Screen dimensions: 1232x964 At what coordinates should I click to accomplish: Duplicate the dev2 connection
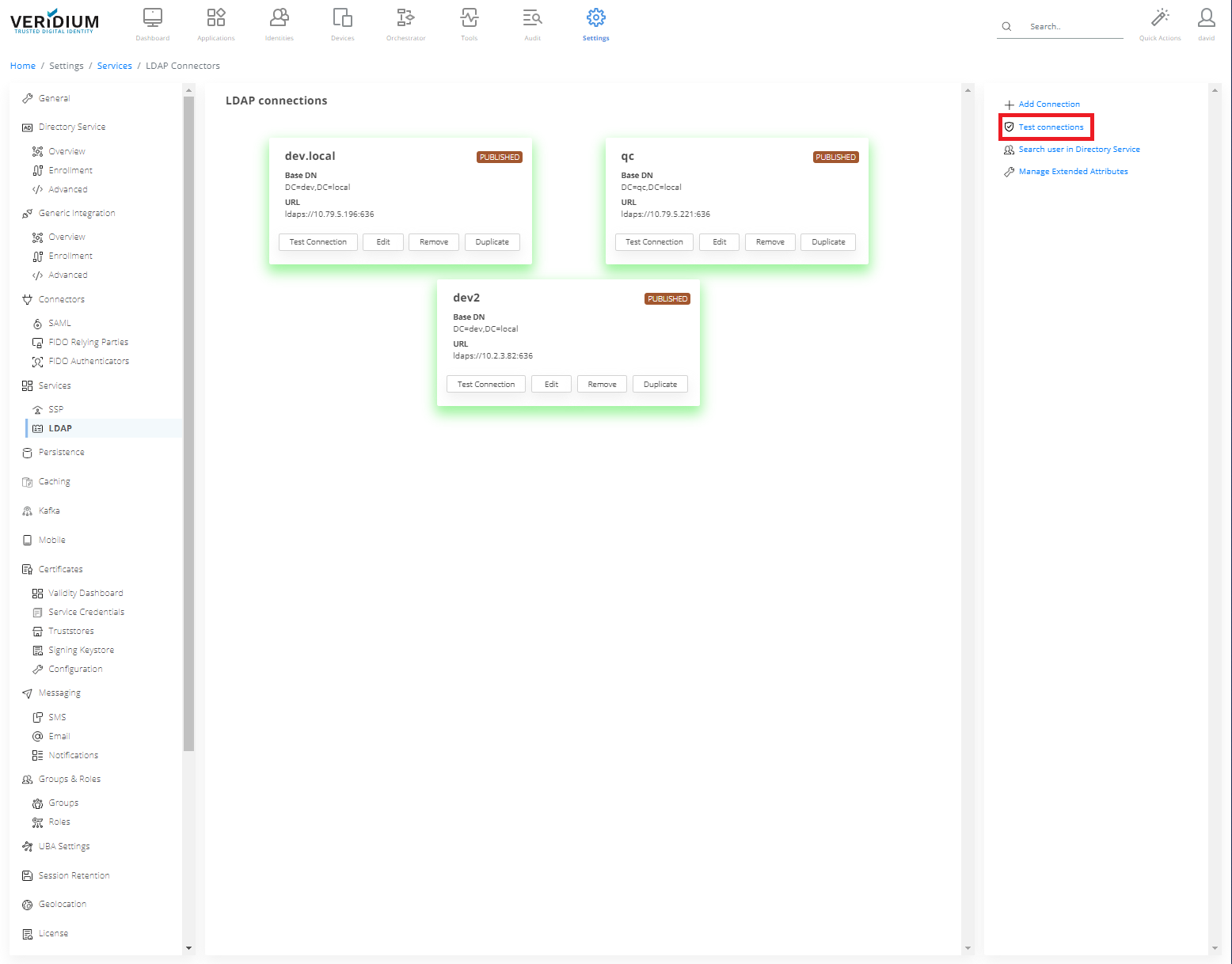tap(660, 385)
